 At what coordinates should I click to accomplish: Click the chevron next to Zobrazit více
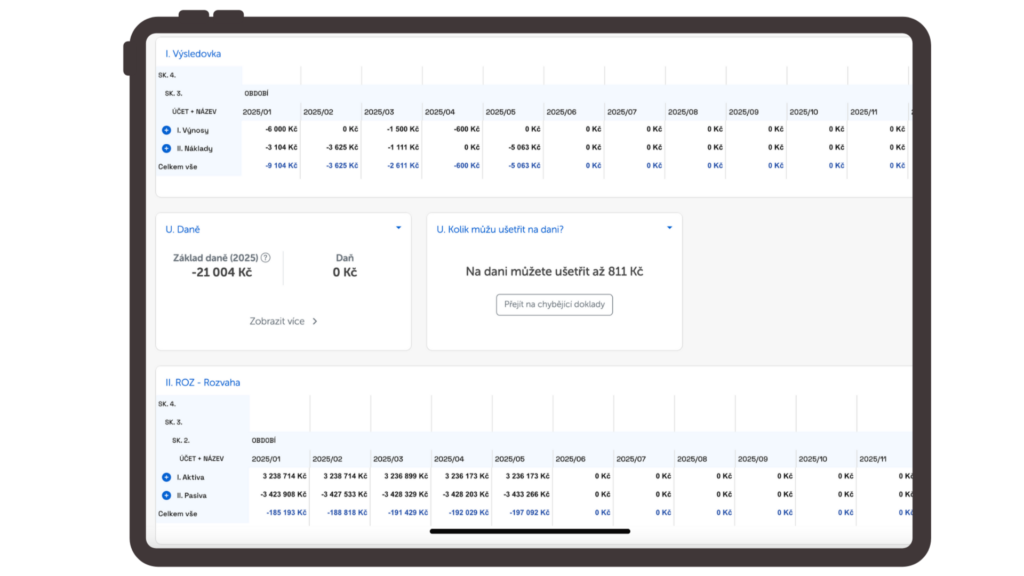coord(315,321)
